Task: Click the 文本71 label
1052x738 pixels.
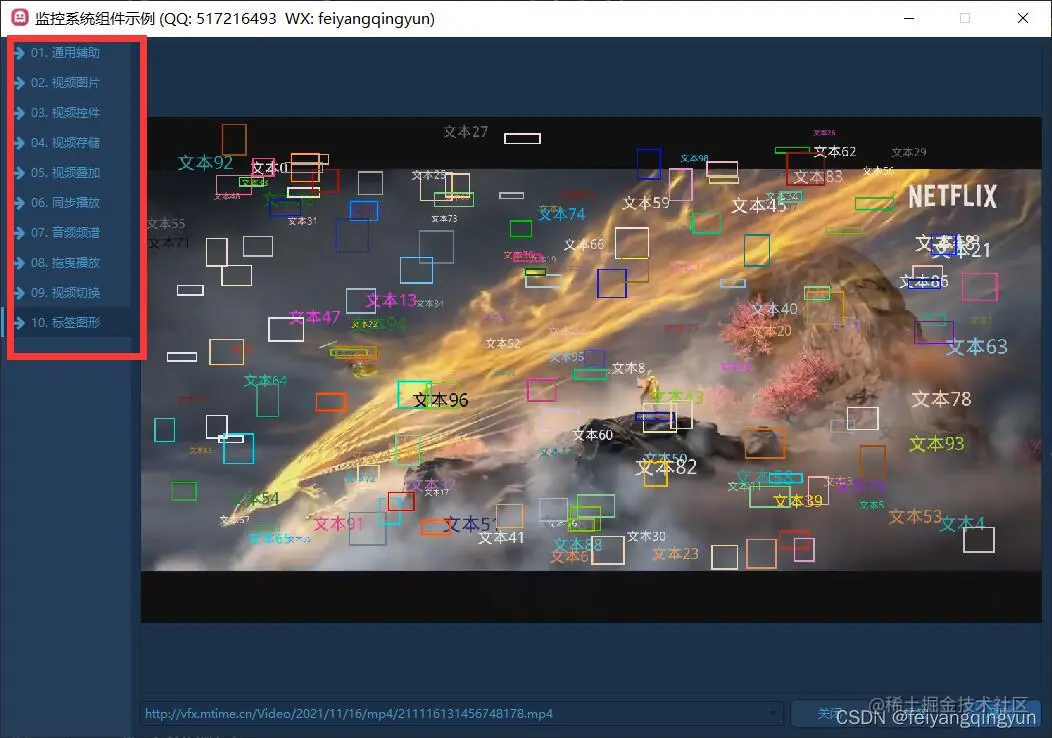Action: pos(168,242)
